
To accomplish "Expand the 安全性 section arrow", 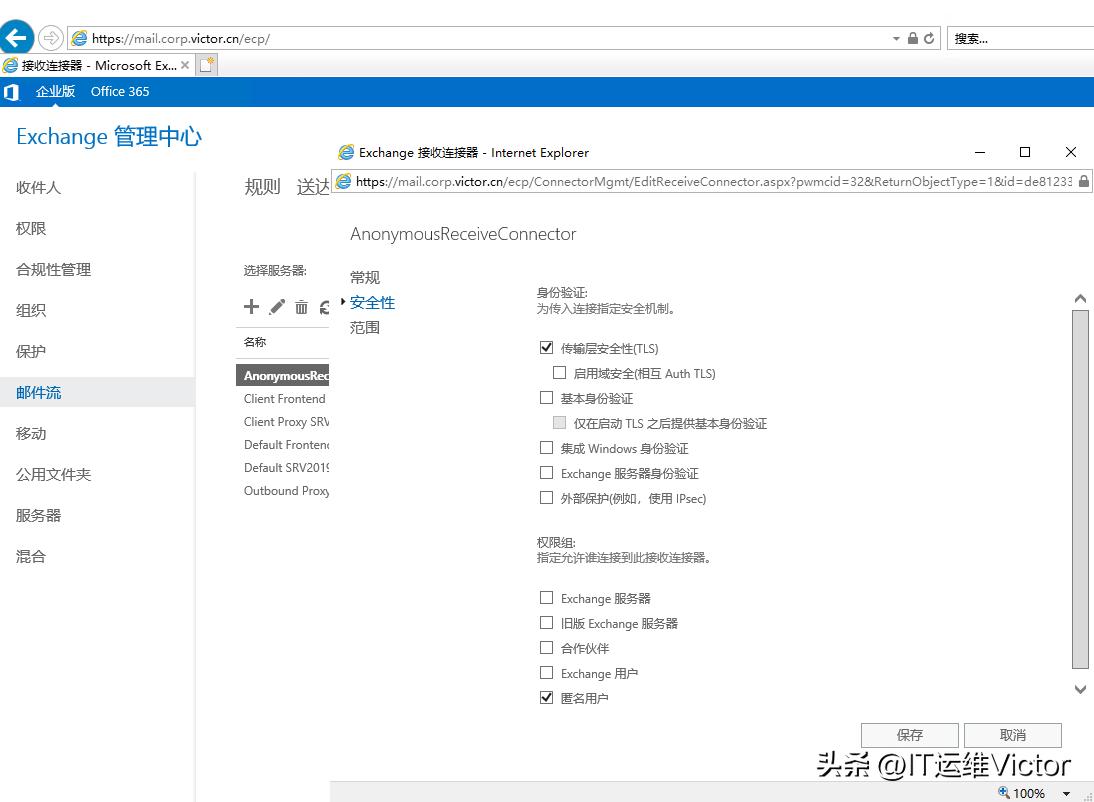I will coord(342,302).
